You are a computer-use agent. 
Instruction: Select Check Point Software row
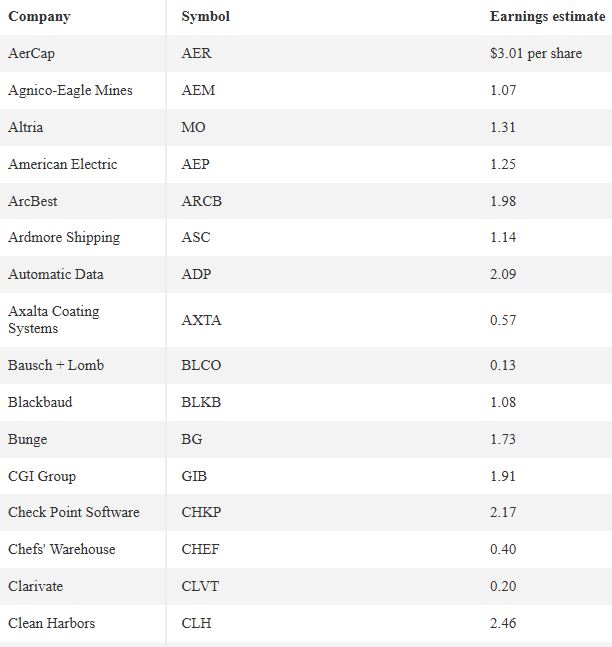click(x=306, y=512)
